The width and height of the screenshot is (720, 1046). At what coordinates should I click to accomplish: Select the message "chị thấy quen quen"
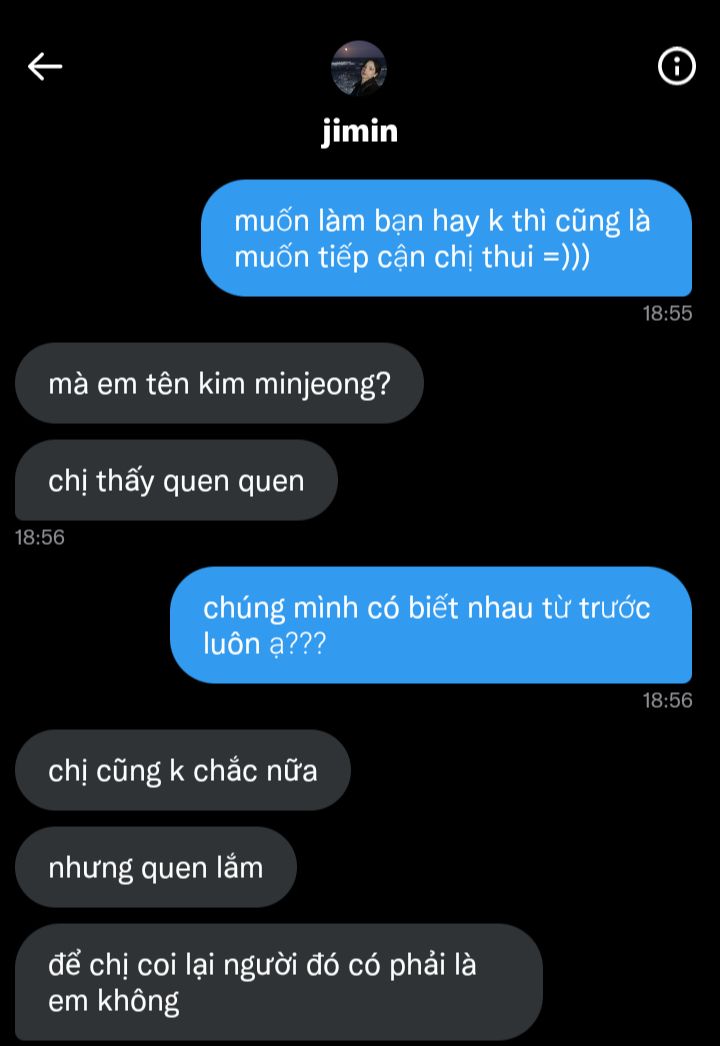(x=176, y=480)
